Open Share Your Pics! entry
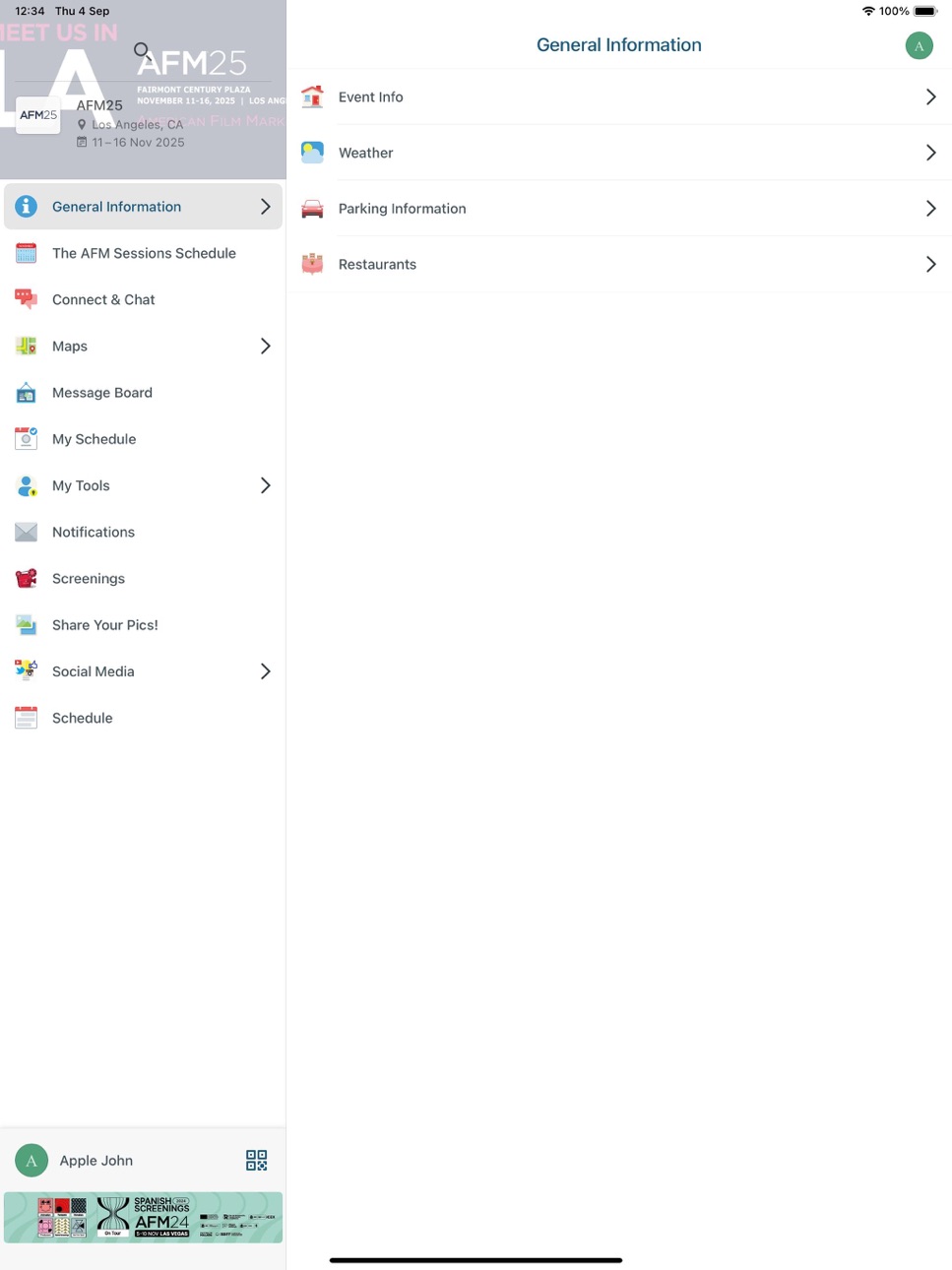 (x=143, y=625)
